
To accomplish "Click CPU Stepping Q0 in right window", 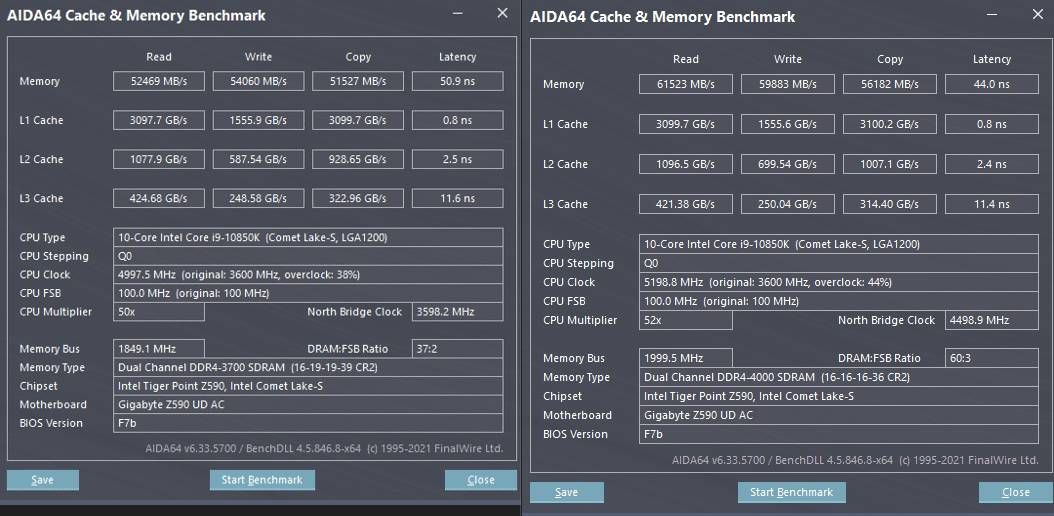I will (839, 263).
